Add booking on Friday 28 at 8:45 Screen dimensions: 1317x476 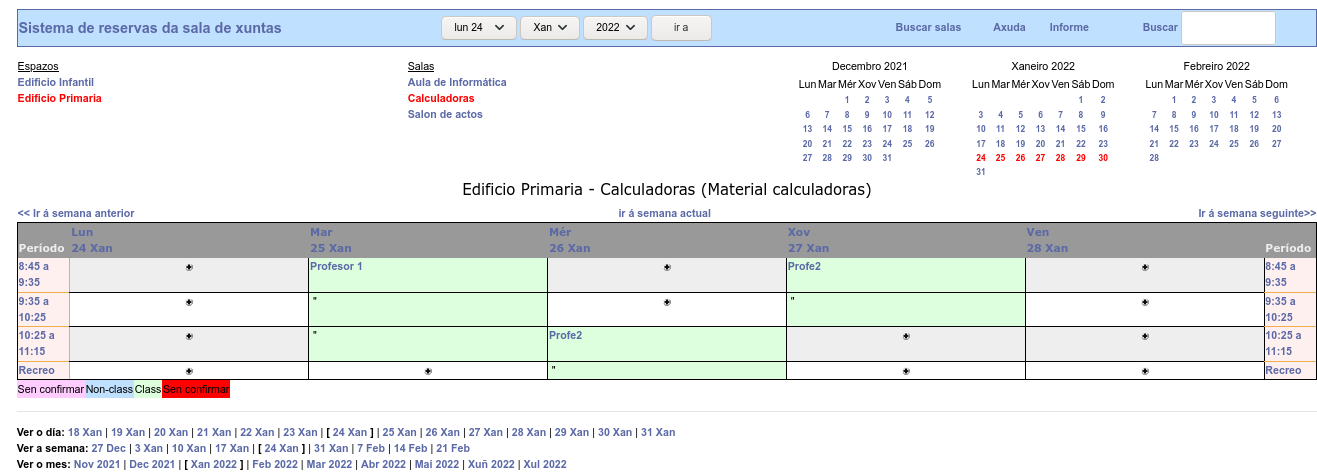tap(1145, 267)
